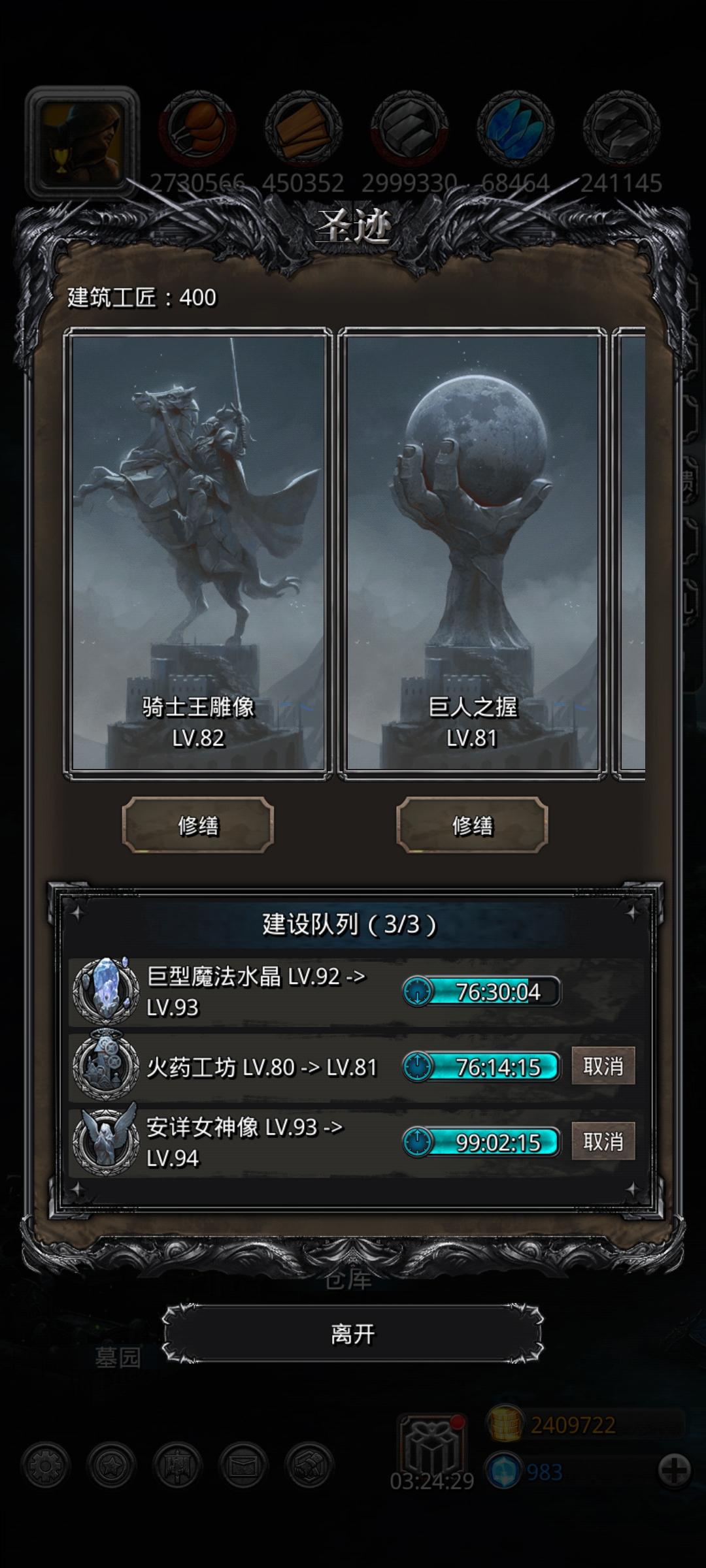
Task: Tap the 巨型魔法水晶 queue item icon
Action: click(105, 991)
